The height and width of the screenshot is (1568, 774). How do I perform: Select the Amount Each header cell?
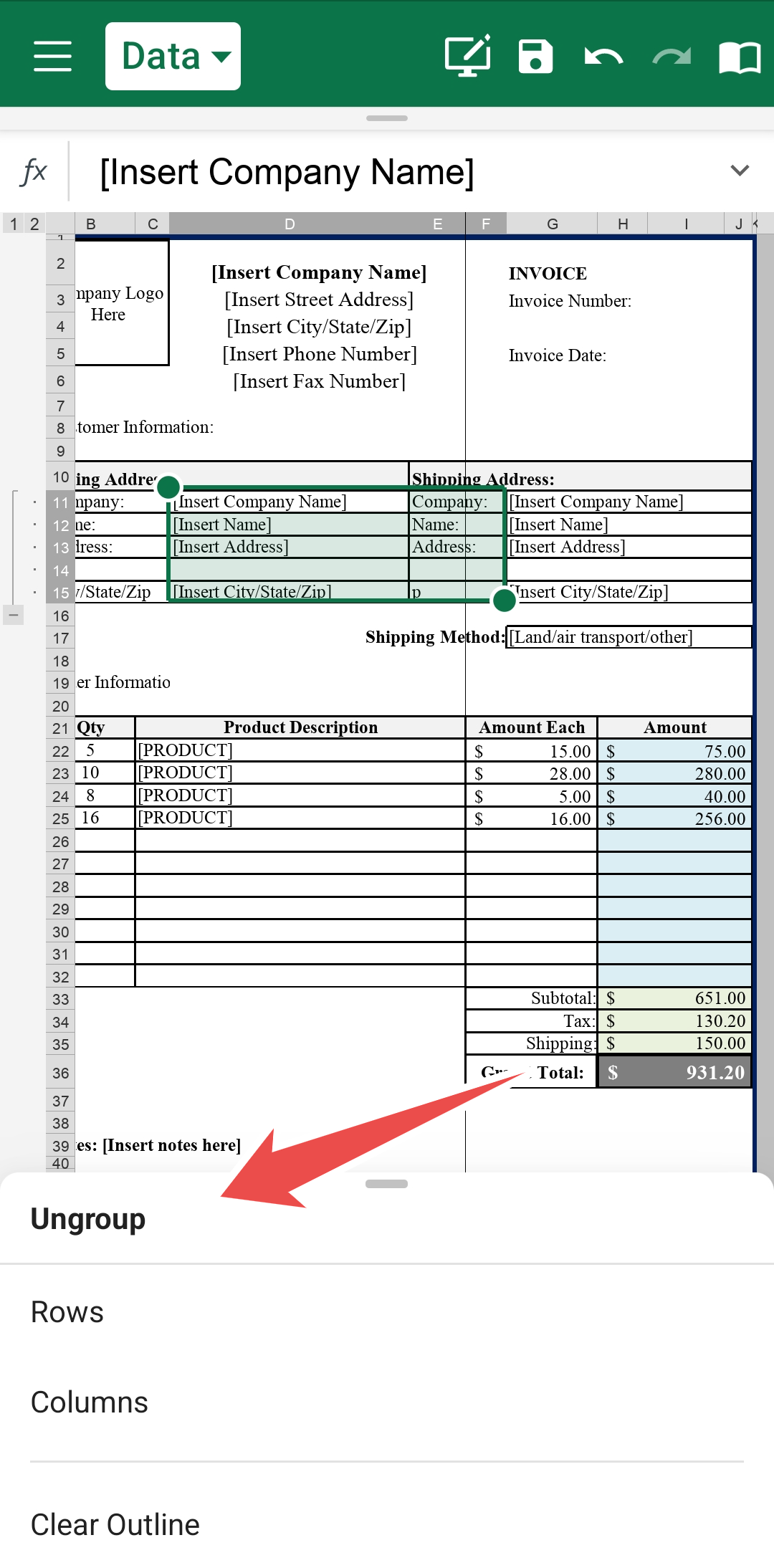532,727
